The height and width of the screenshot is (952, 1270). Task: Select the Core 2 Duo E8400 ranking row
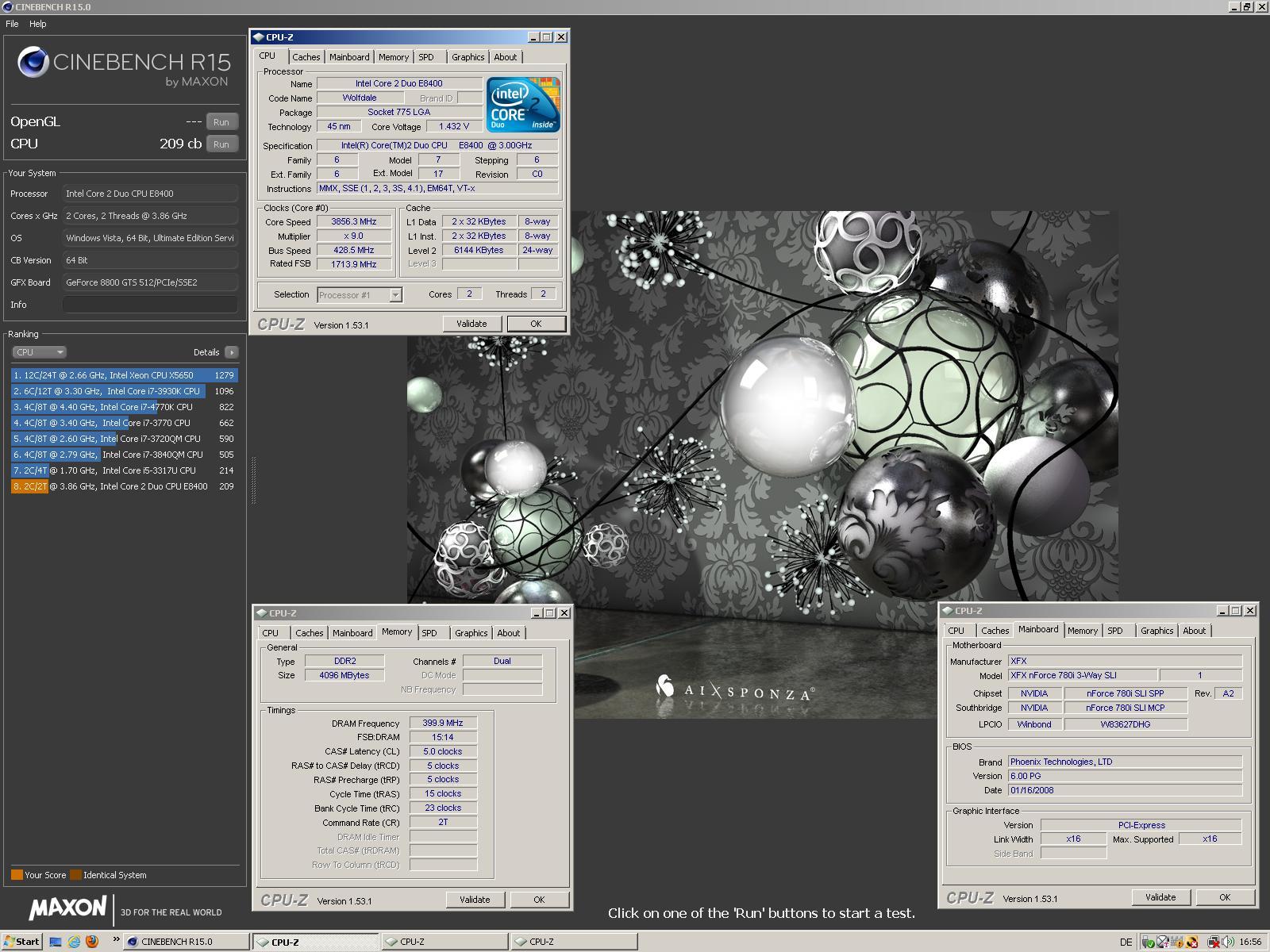click(125, 486)
